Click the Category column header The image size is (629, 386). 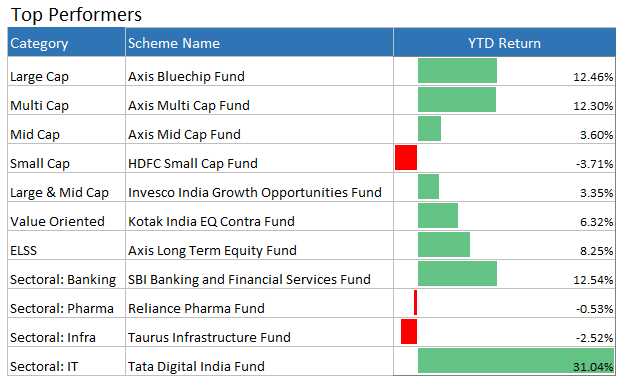pos(67,42)
